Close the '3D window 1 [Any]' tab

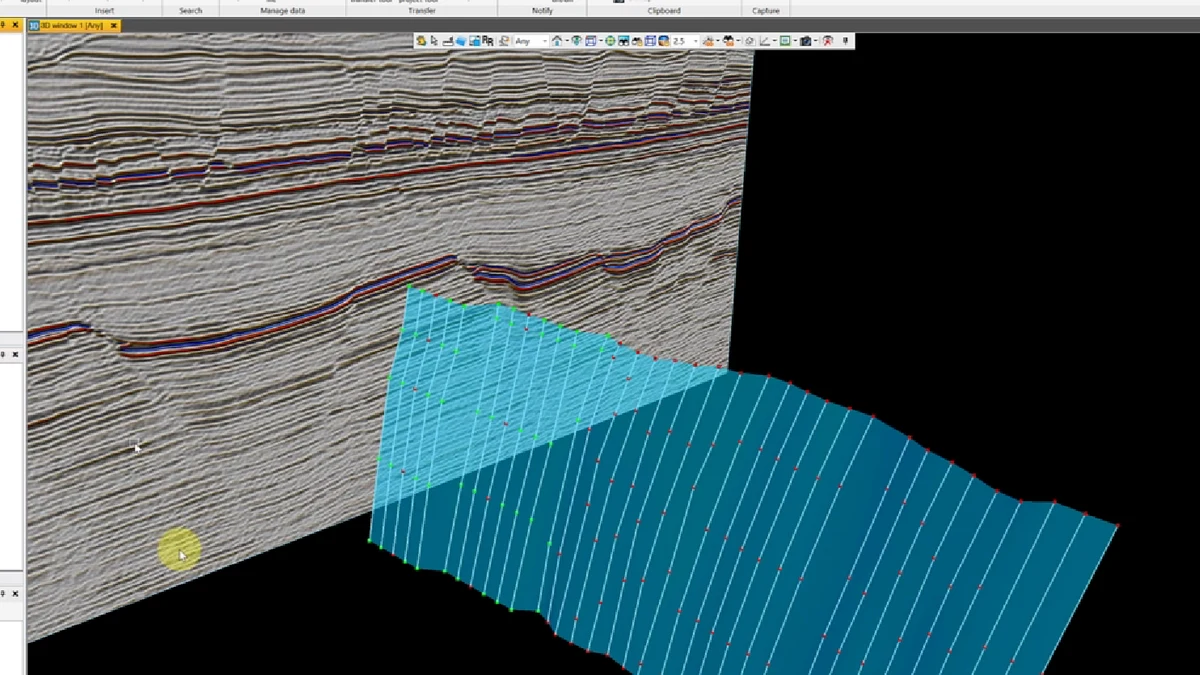113,25
